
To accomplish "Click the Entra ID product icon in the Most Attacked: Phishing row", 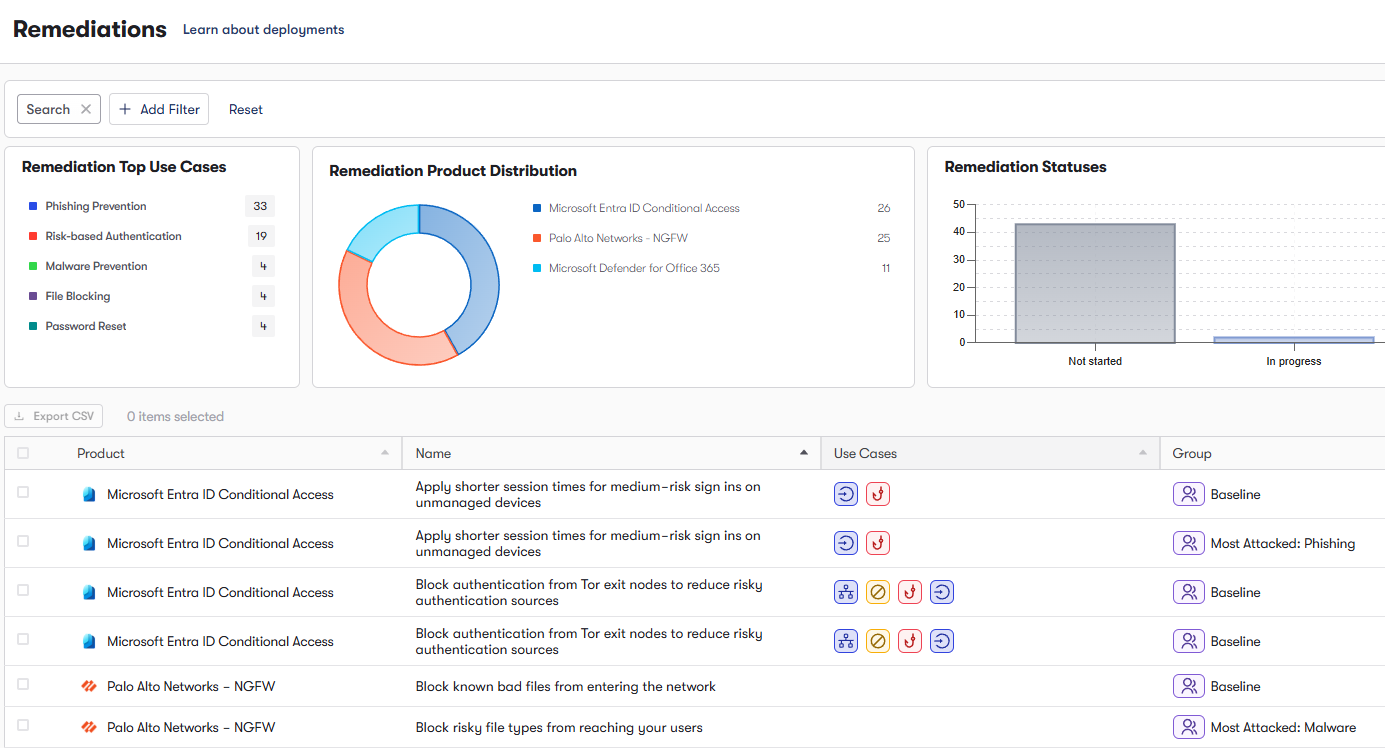I will click(89, 543).
